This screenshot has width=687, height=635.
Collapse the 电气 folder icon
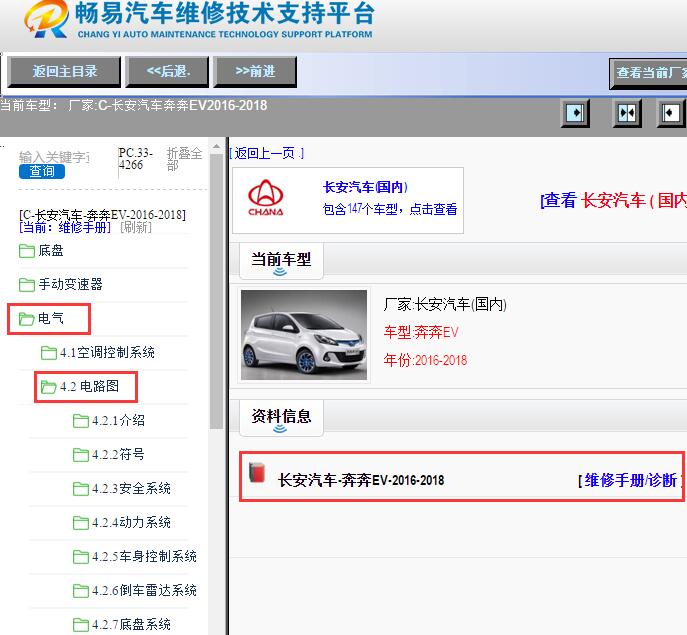click(x=27, y=319)
